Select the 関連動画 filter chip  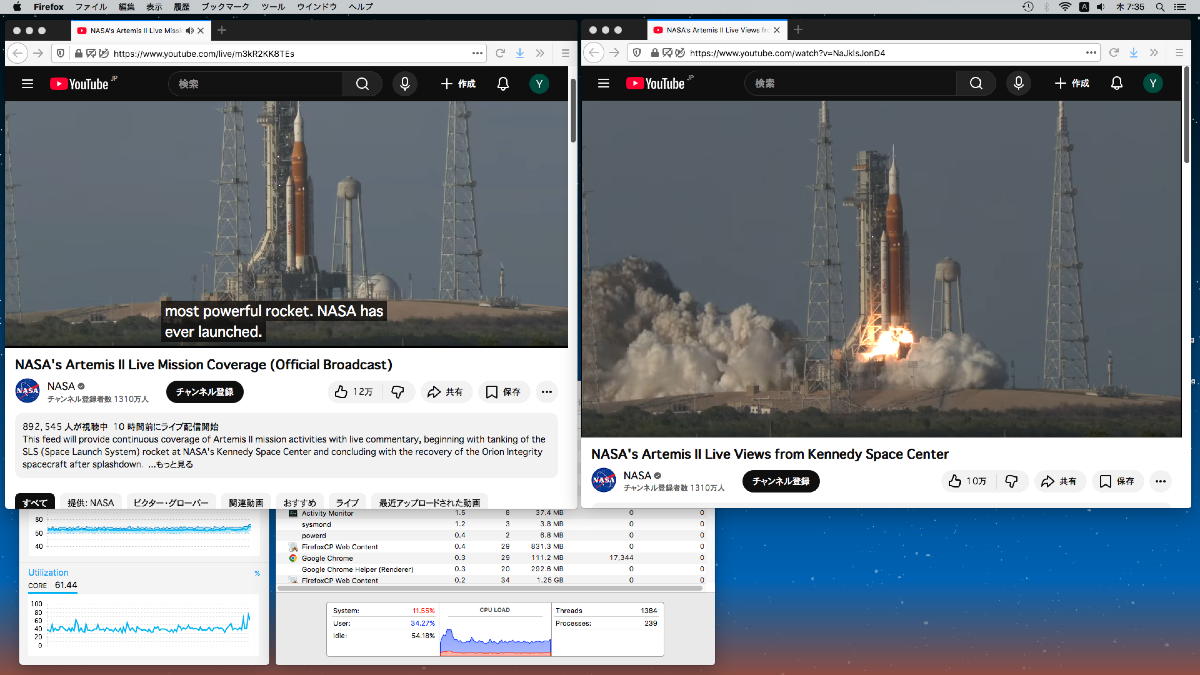(x=246, y=502)
